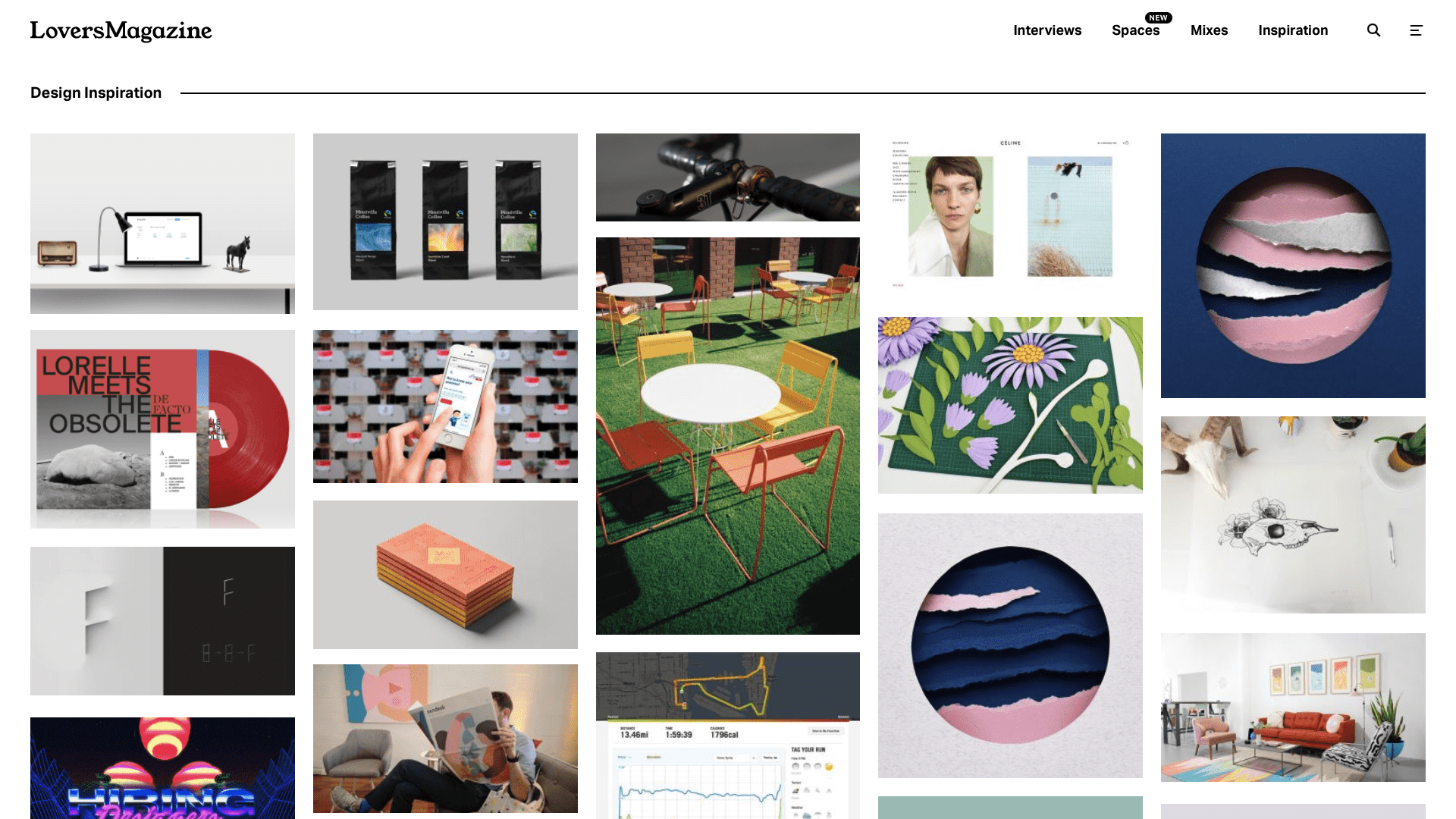View the bicycle handlebar photo

coord(728,177)
